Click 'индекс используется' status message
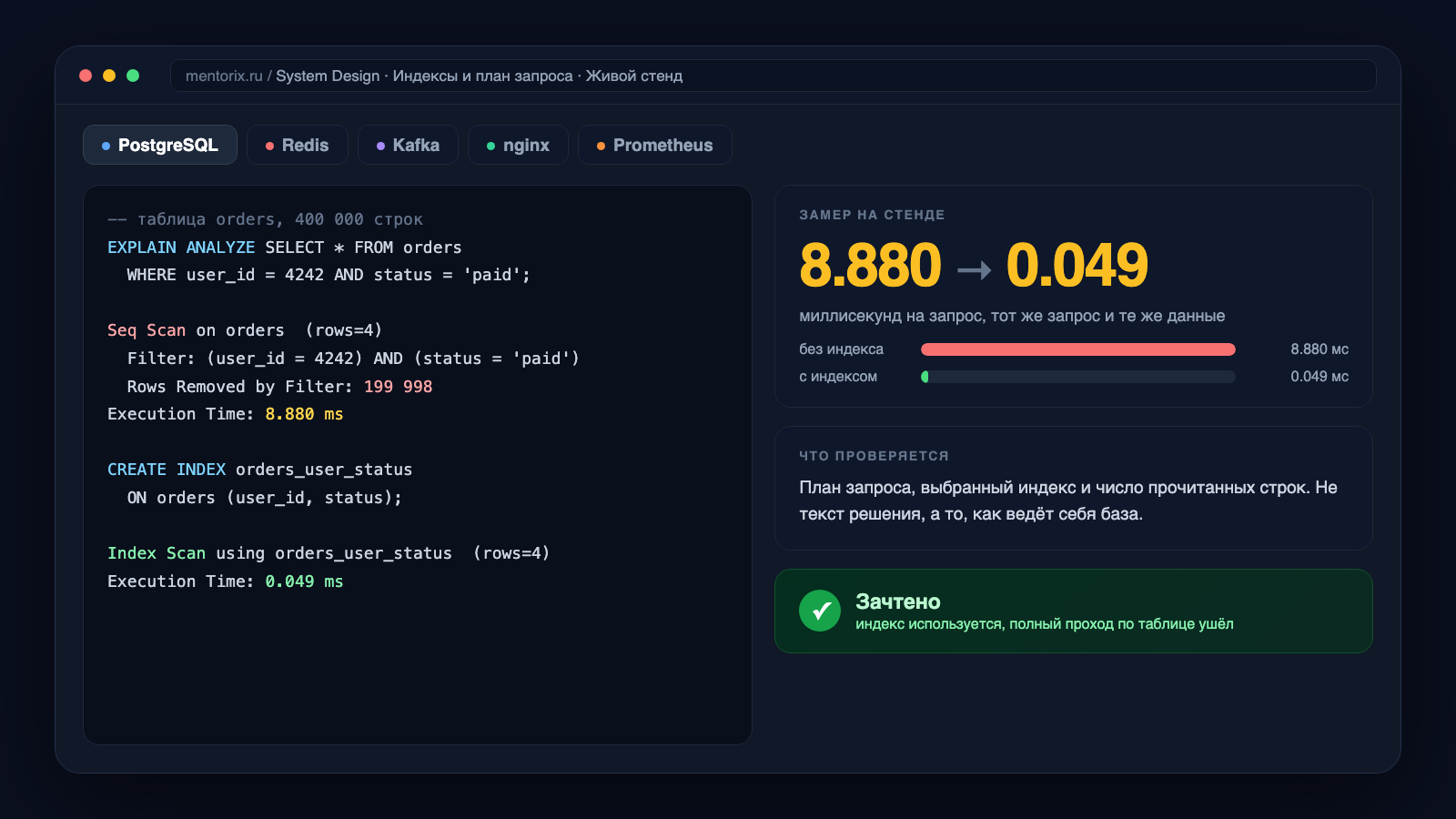 pos(1045,624)
